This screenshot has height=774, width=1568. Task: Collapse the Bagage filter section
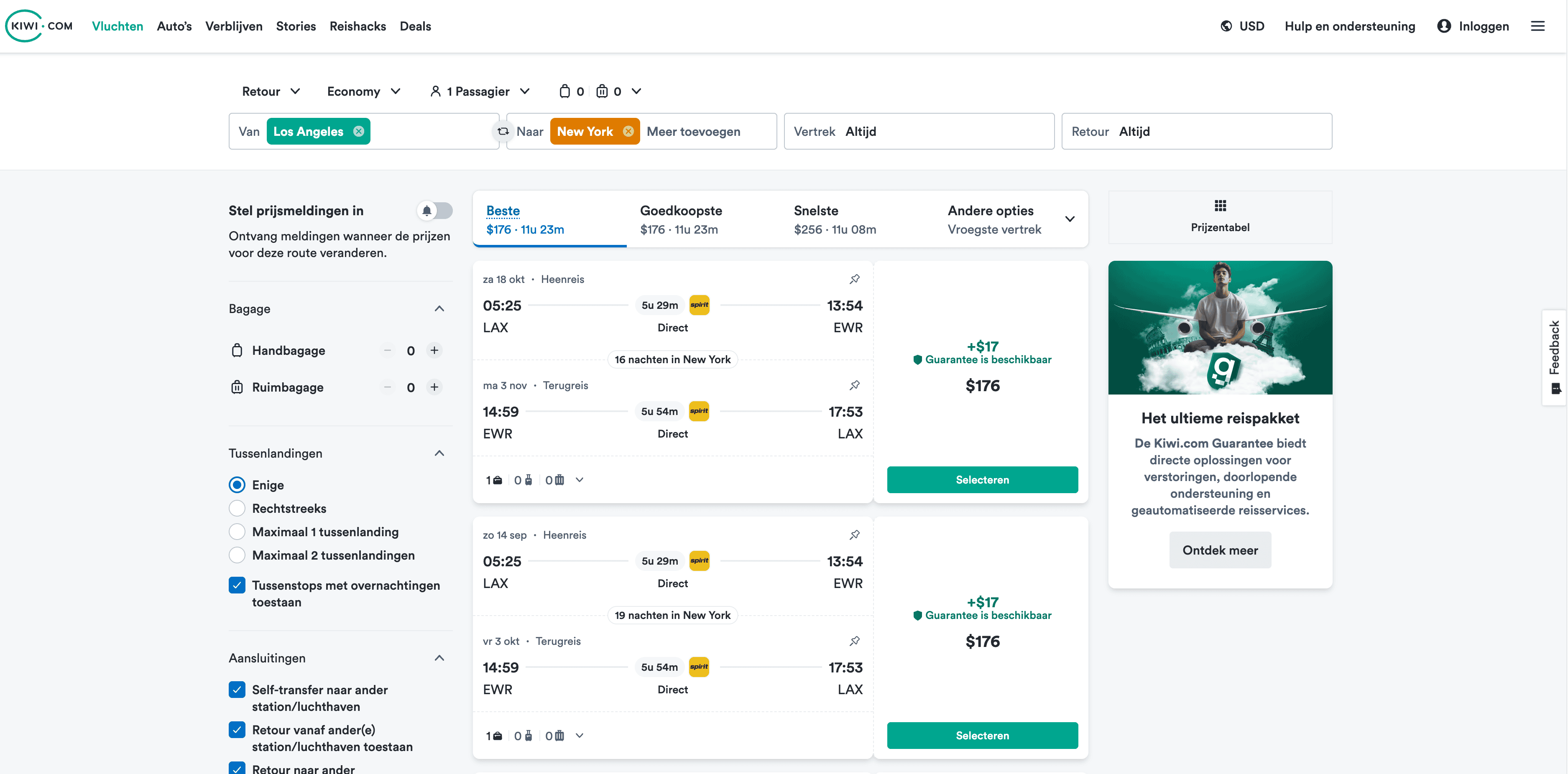pos(439,308)
